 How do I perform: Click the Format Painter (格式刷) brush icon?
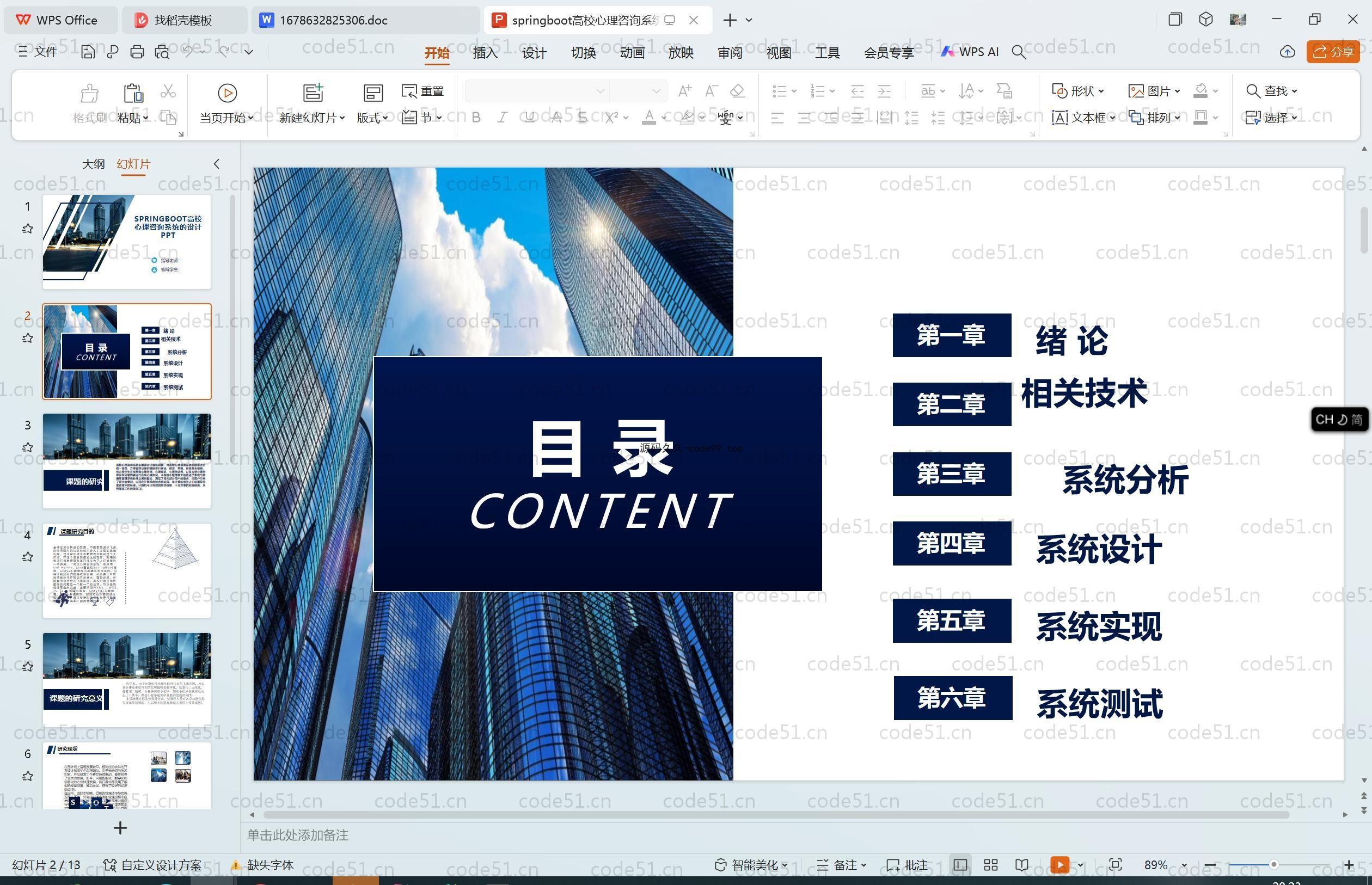coord(89,93)
